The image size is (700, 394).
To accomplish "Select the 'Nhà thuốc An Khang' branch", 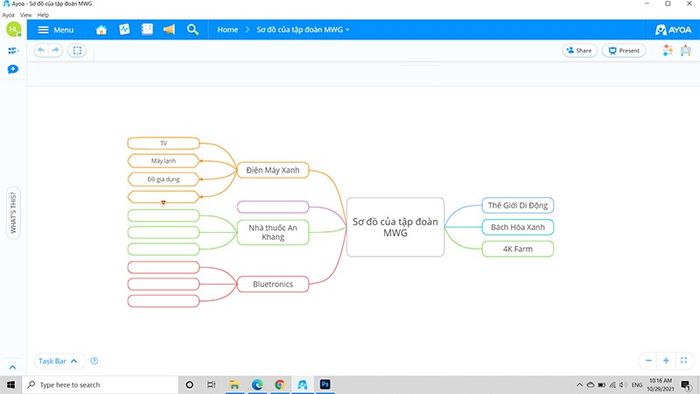I will [x=273, y=232].
